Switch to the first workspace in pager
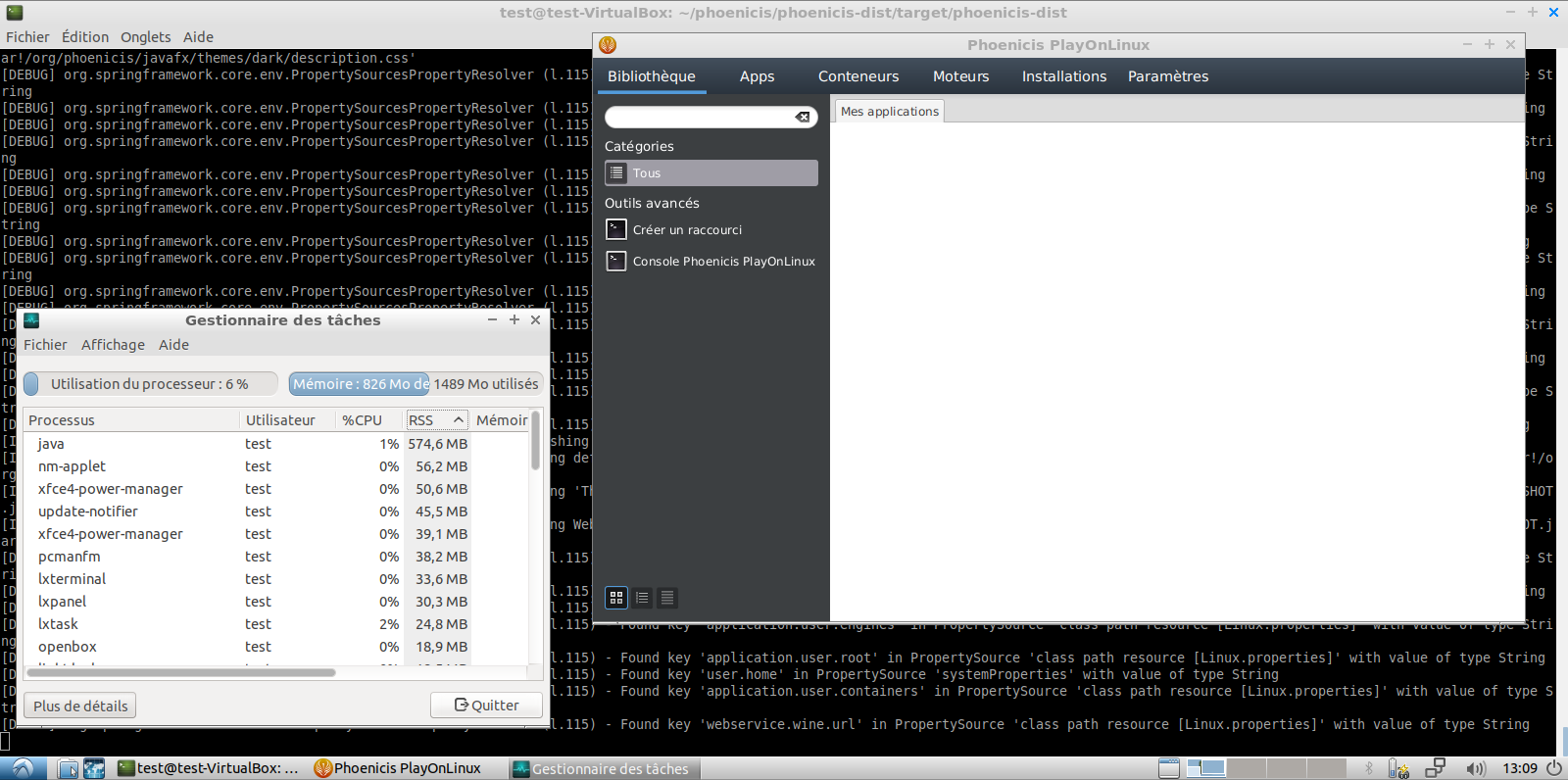The image size is (1568, 780). 1205,768
